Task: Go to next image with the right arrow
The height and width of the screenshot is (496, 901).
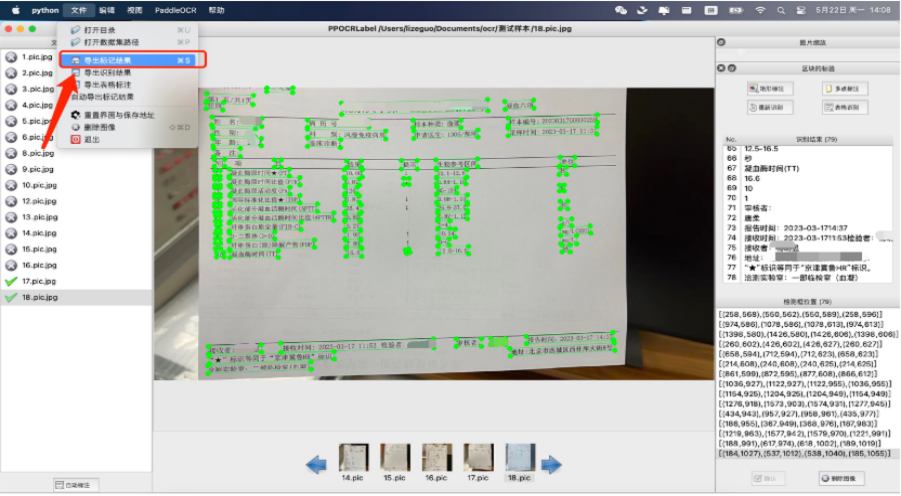Action: (x=551, y=464)
